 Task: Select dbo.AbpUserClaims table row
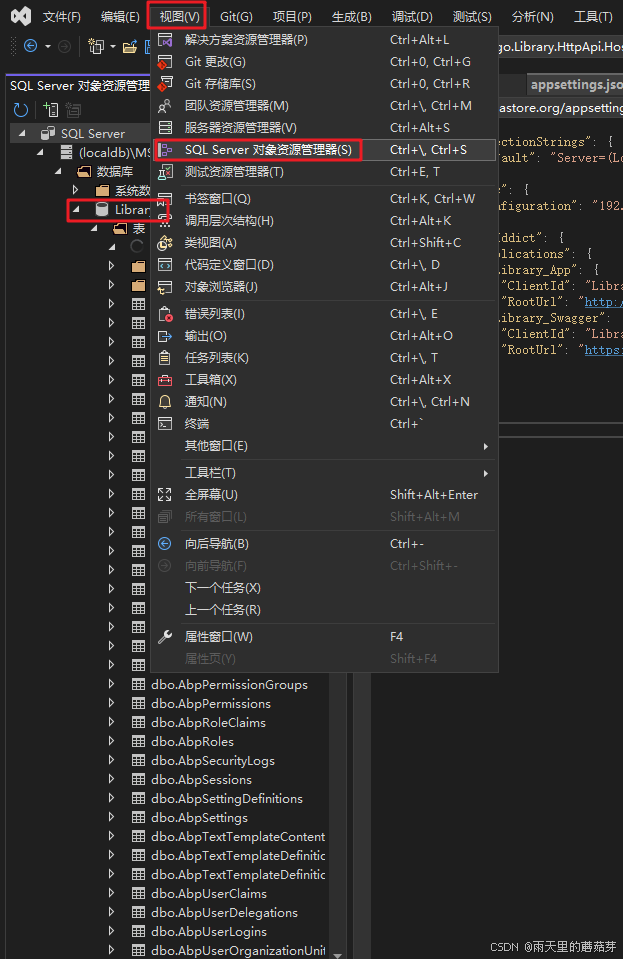coord(208,894)
